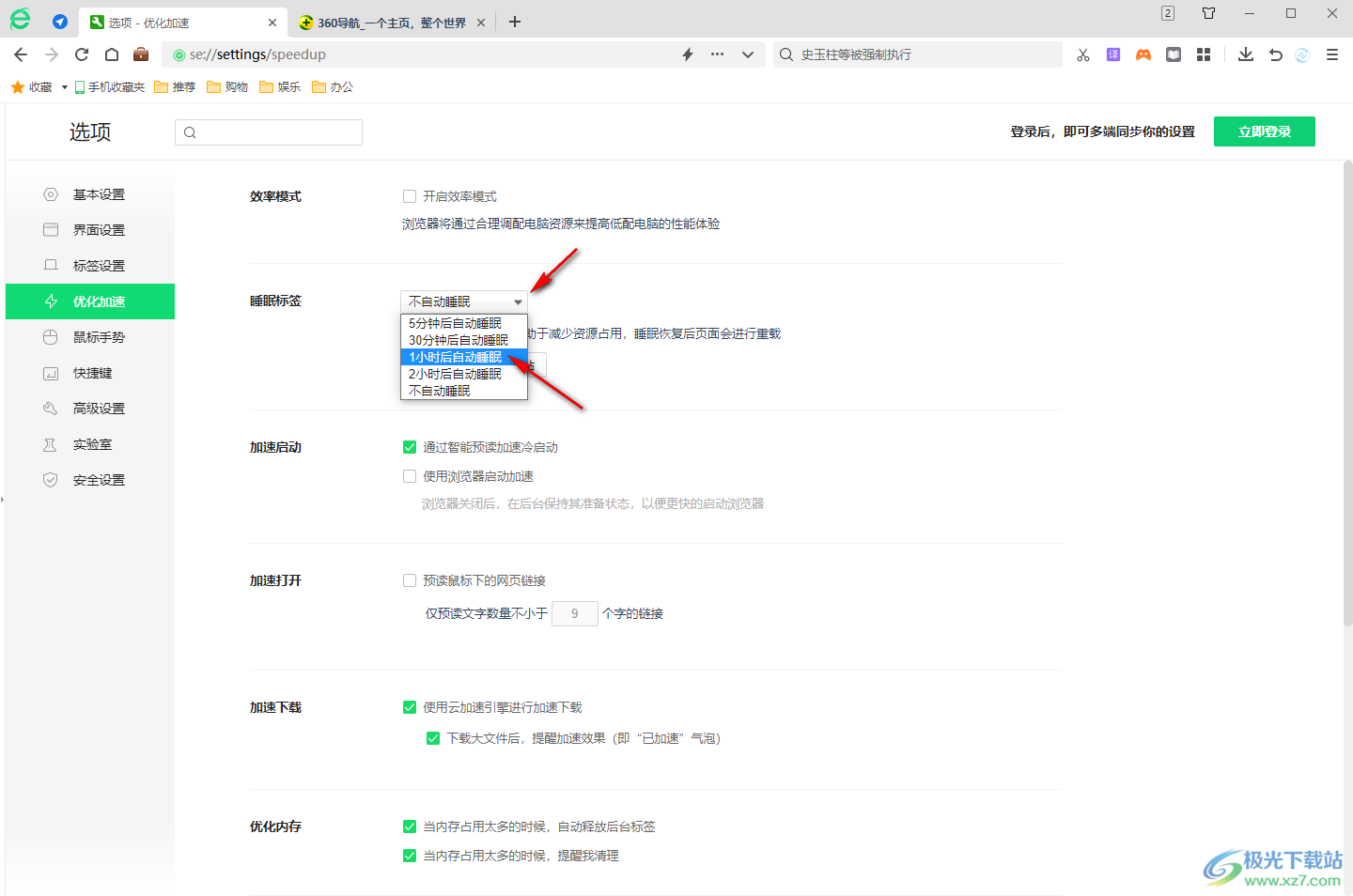The height and width of the screenshot is (896, 1353).
Task: Uncheck 自动释放后台标签 checkbox
Action: 410,826
